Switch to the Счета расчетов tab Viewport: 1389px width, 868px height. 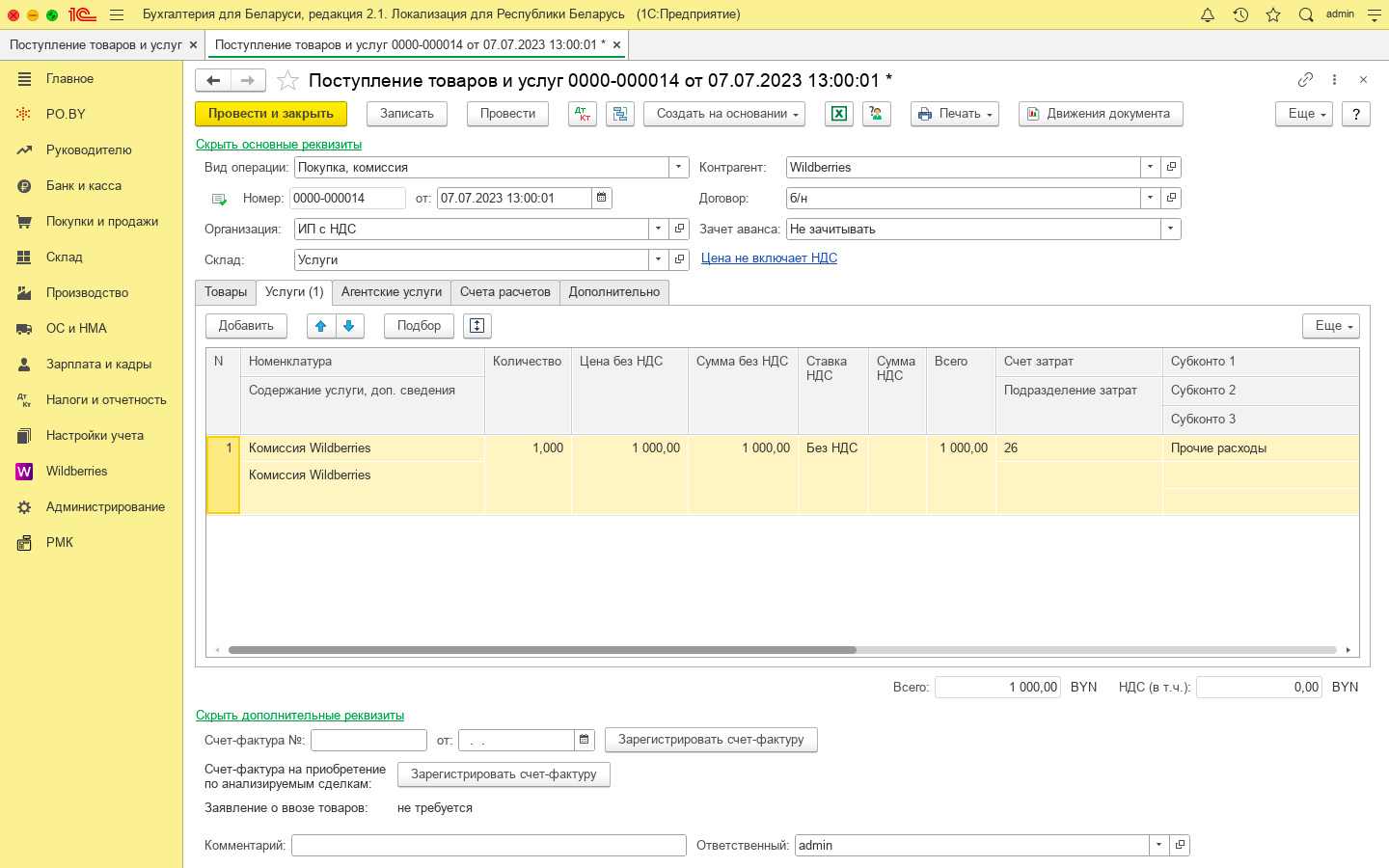pyautogui.click(x=504, y=292)
